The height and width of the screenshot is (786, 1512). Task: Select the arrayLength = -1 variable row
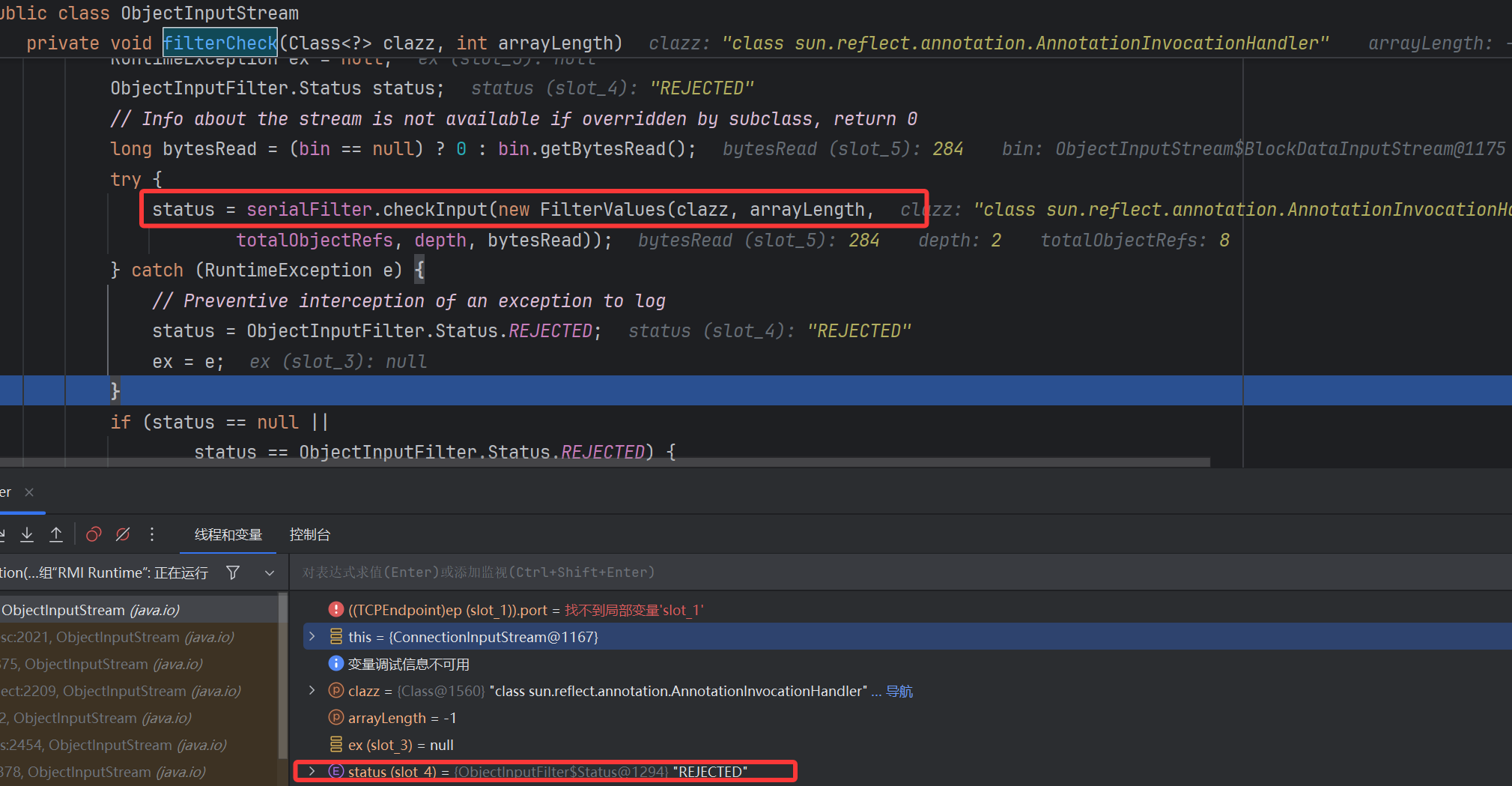[402, 718]
